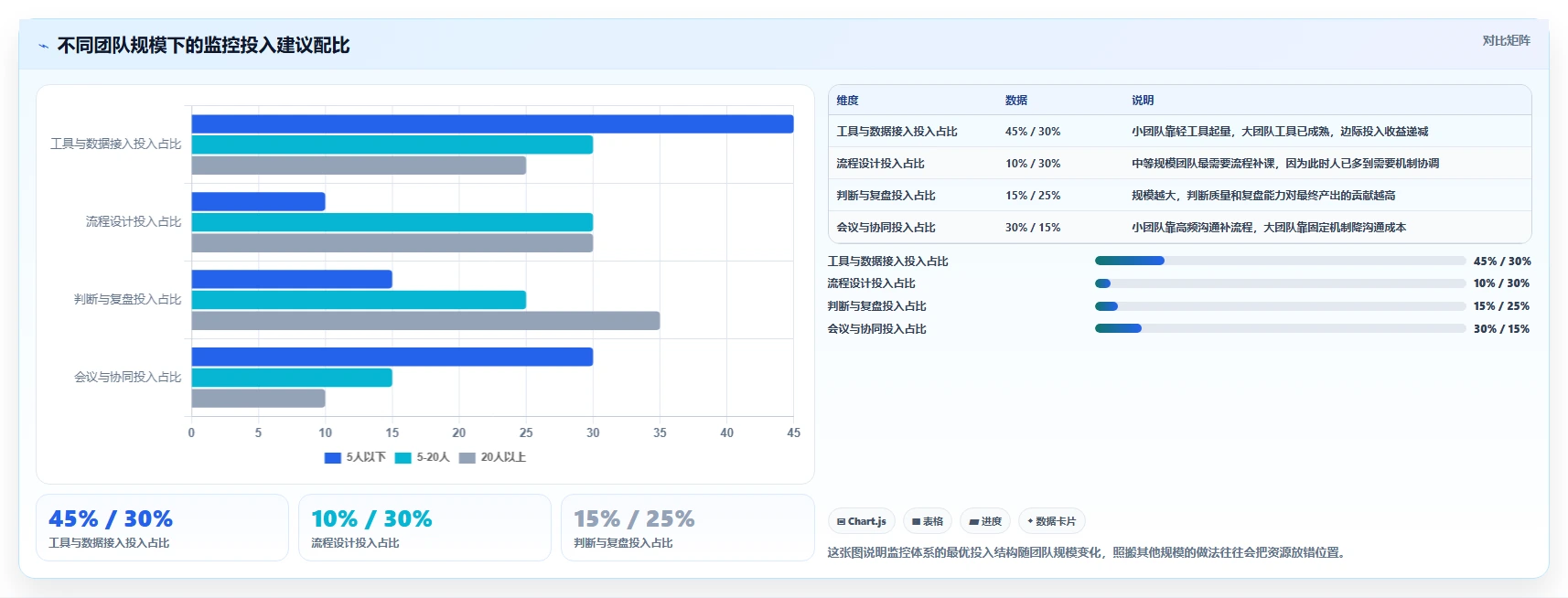Click the 5-20人 bar for 流程设计投入占比
This screenshot has width=1568, height=598.
coord(392,222)
